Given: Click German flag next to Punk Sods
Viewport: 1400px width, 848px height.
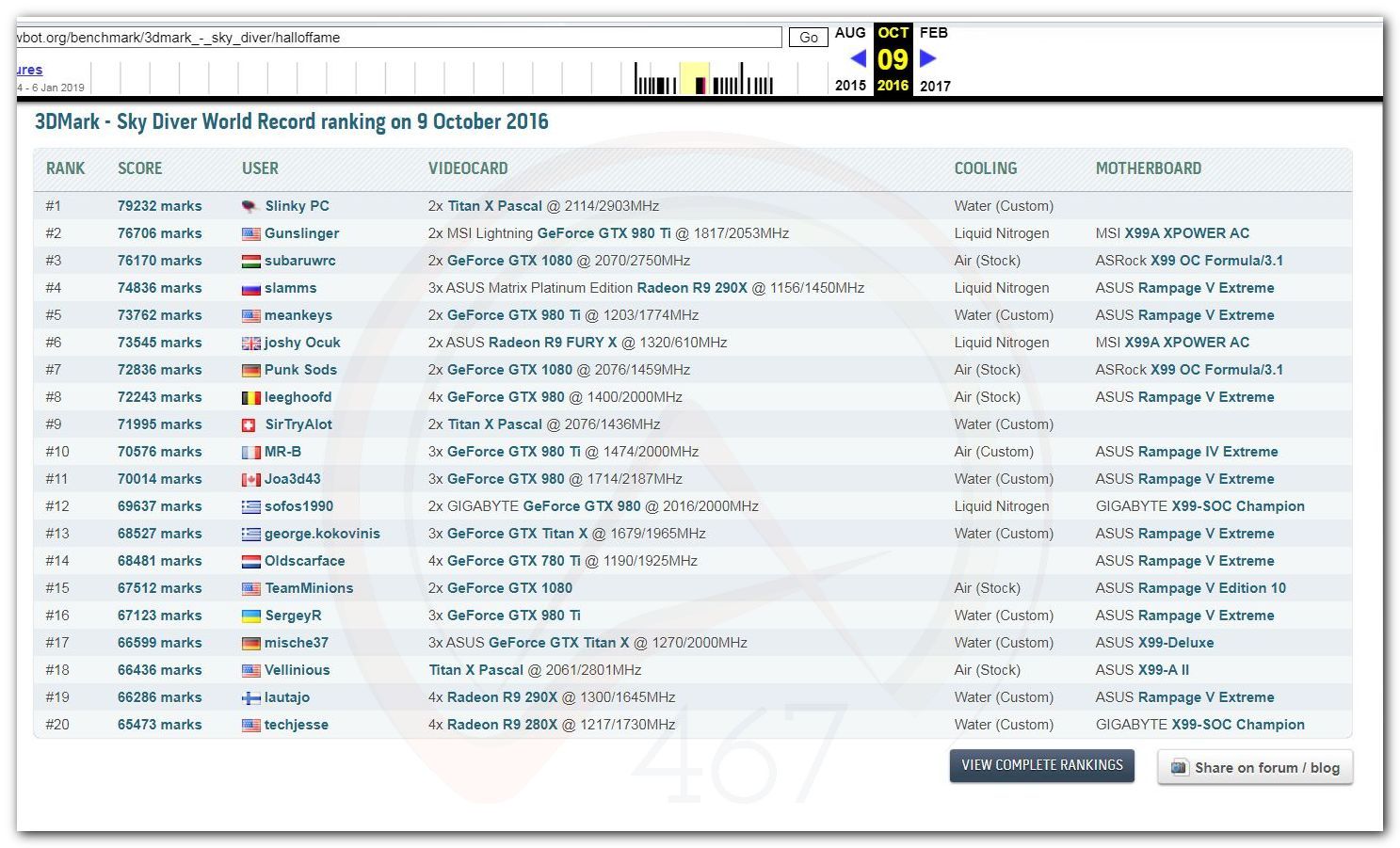Looking at the screenshot, I should coord(250,370).
